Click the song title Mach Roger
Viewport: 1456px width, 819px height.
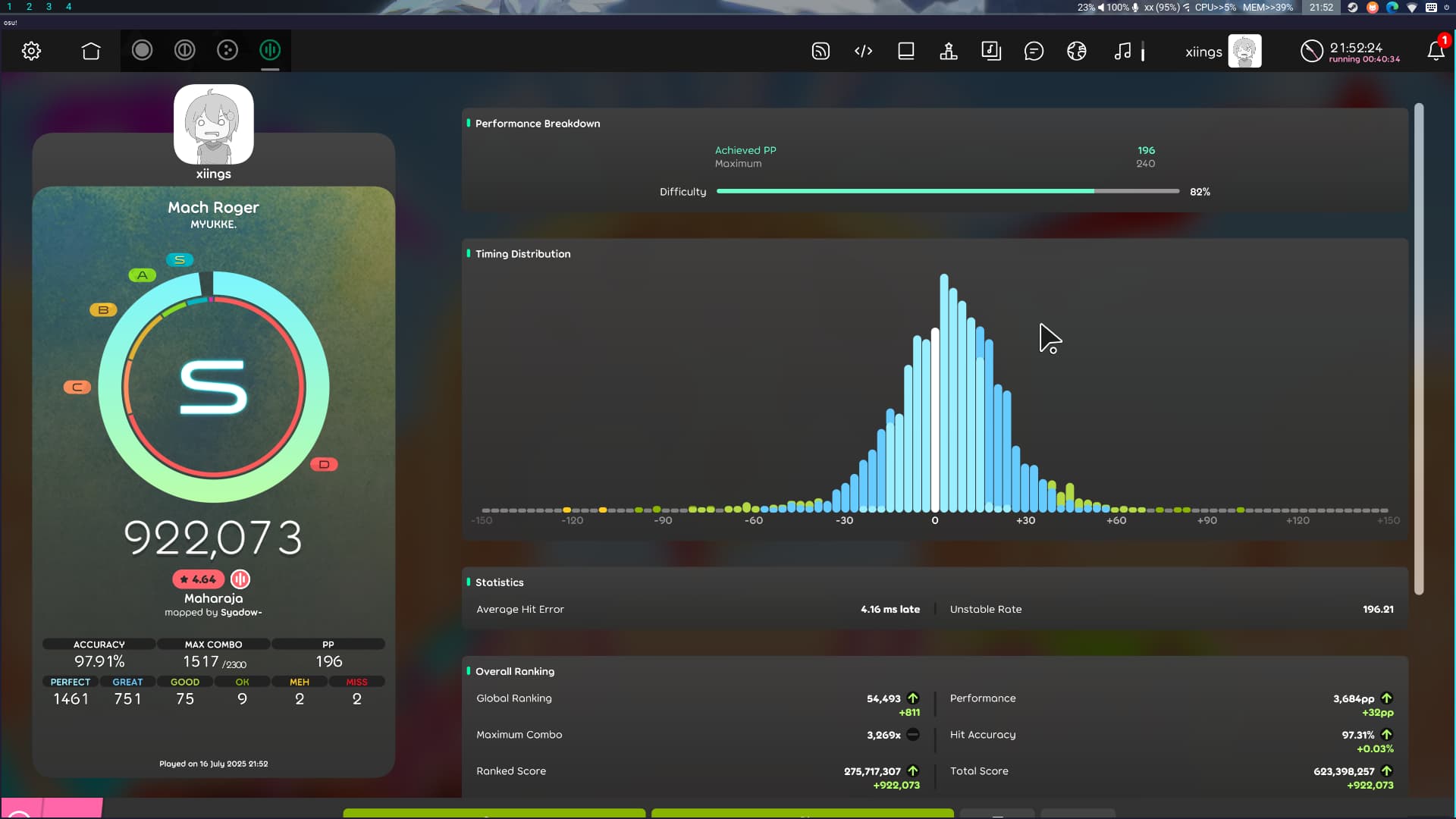coord(213,207)
